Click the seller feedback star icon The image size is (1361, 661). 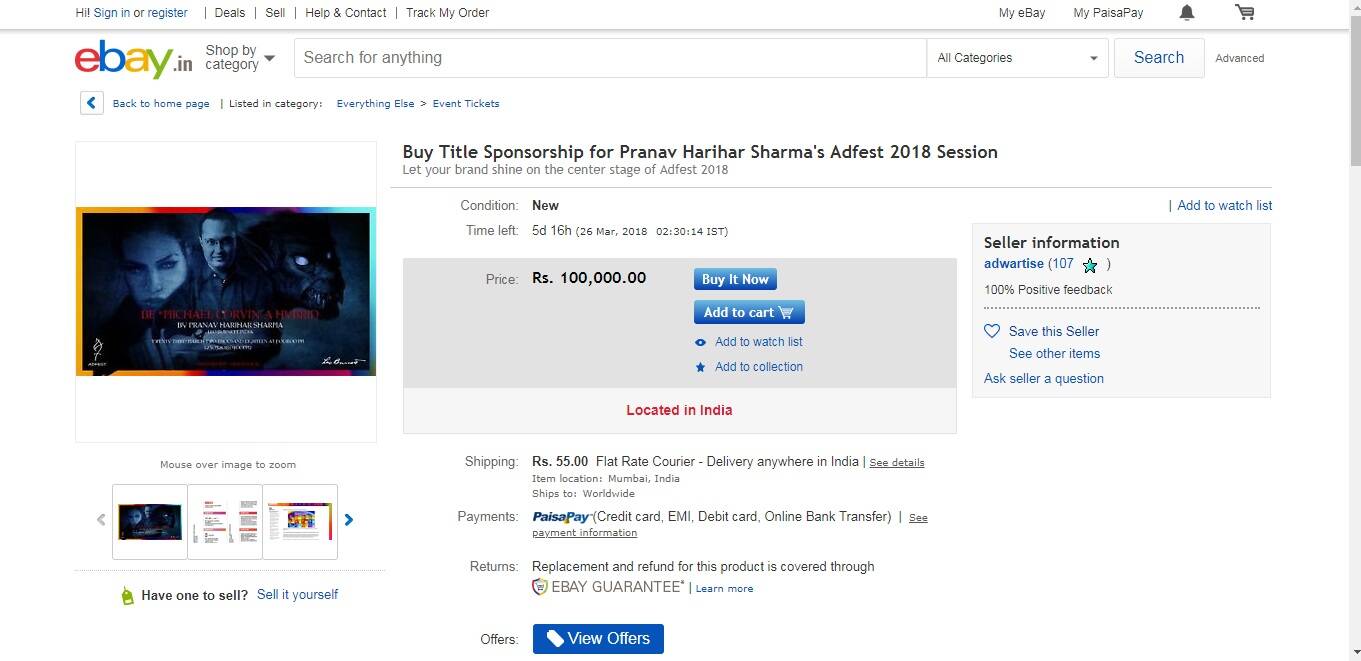(x=1090, y=265)
